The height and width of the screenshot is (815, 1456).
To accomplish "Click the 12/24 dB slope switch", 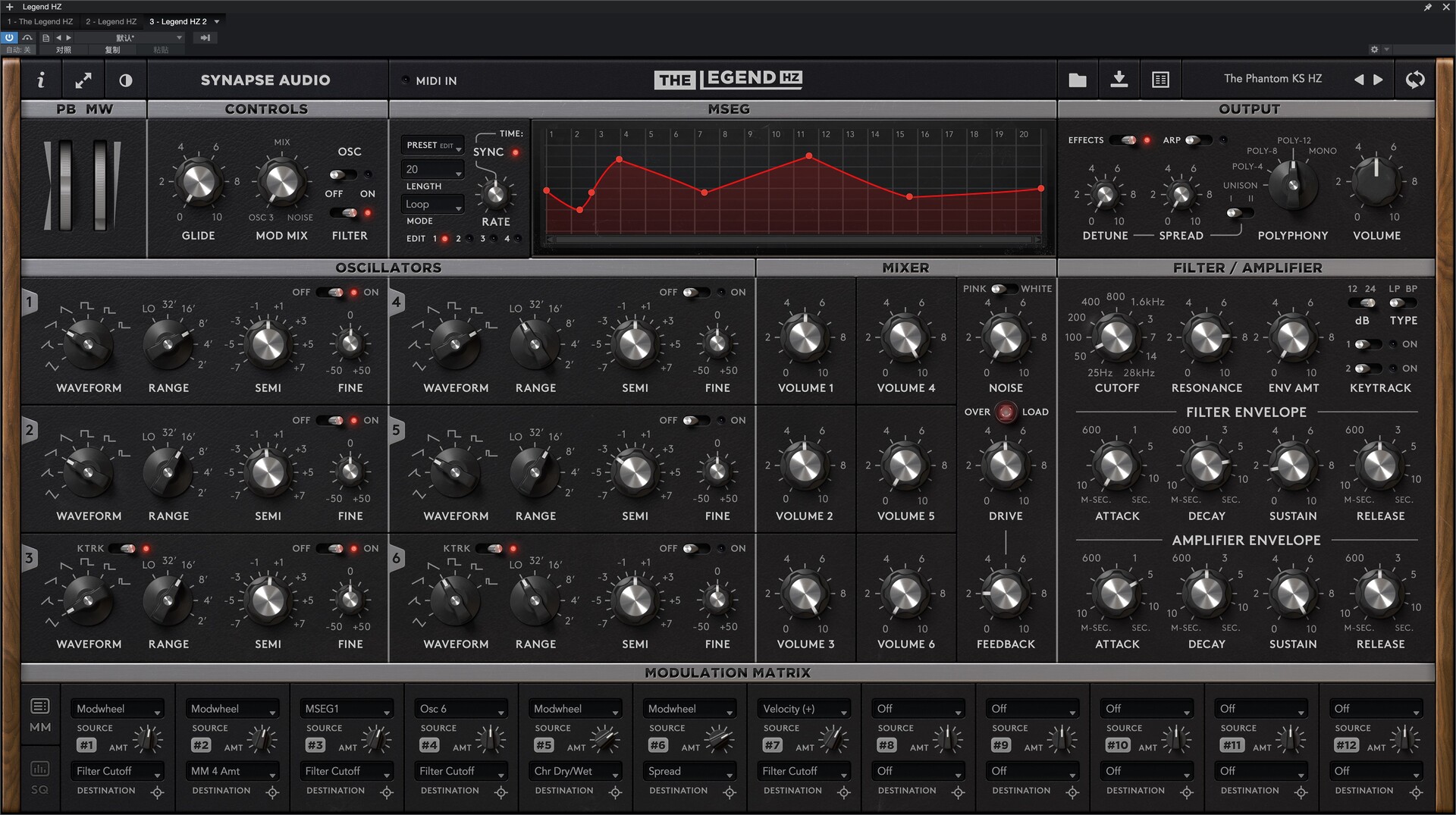I will tap(1362, 303).
